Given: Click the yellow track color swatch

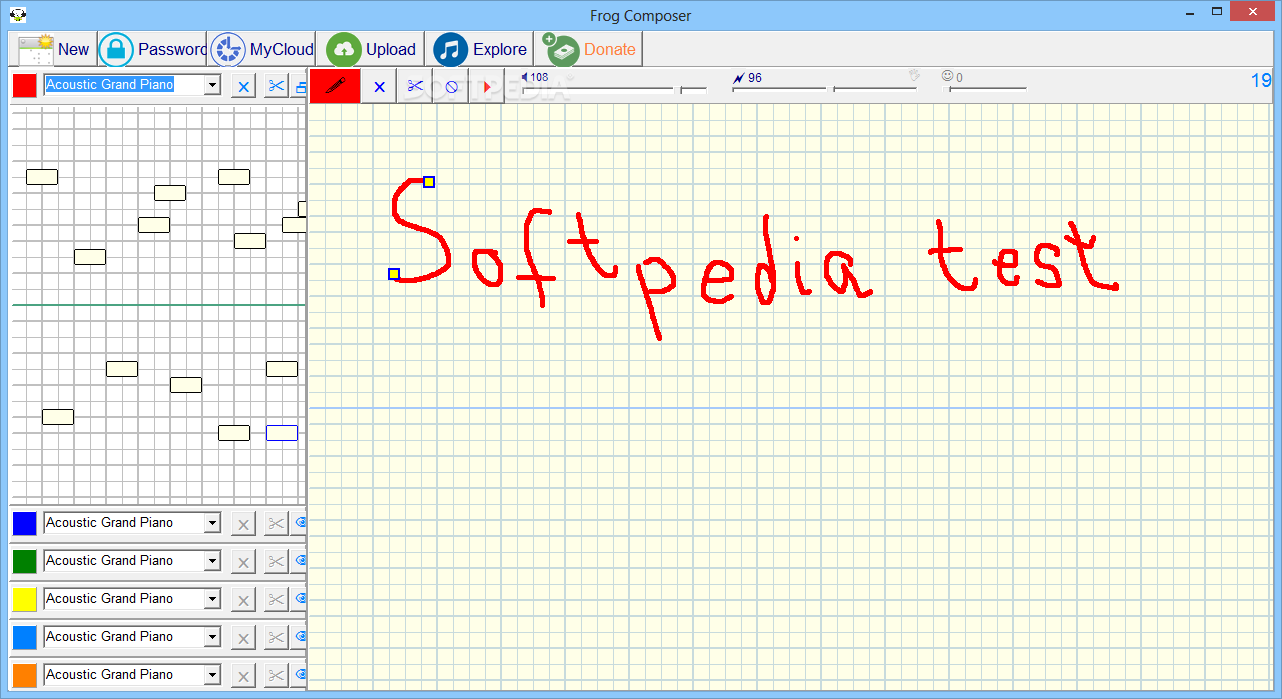Looking at the screenshot, I should [25, 600].
